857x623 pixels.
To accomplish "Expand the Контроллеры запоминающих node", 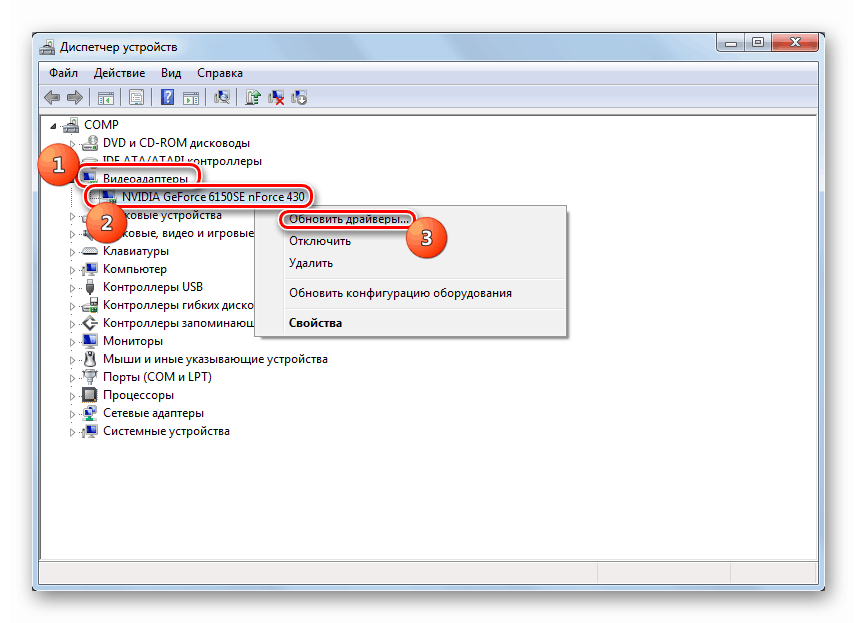I will (x=72, y=325).
